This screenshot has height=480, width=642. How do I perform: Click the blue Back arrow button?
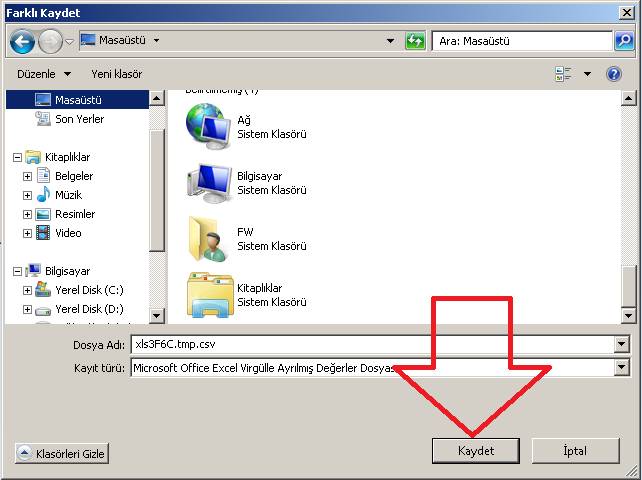pos(22,41)
